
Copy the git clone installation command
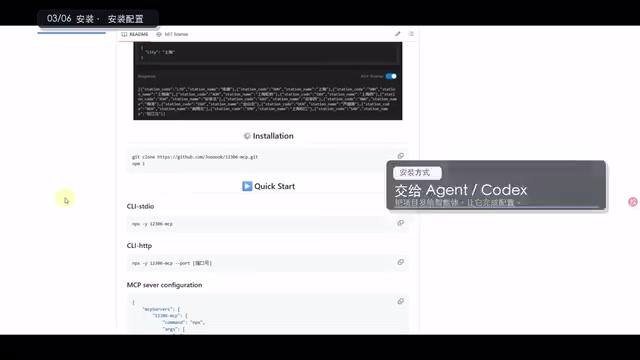point(400,156)
